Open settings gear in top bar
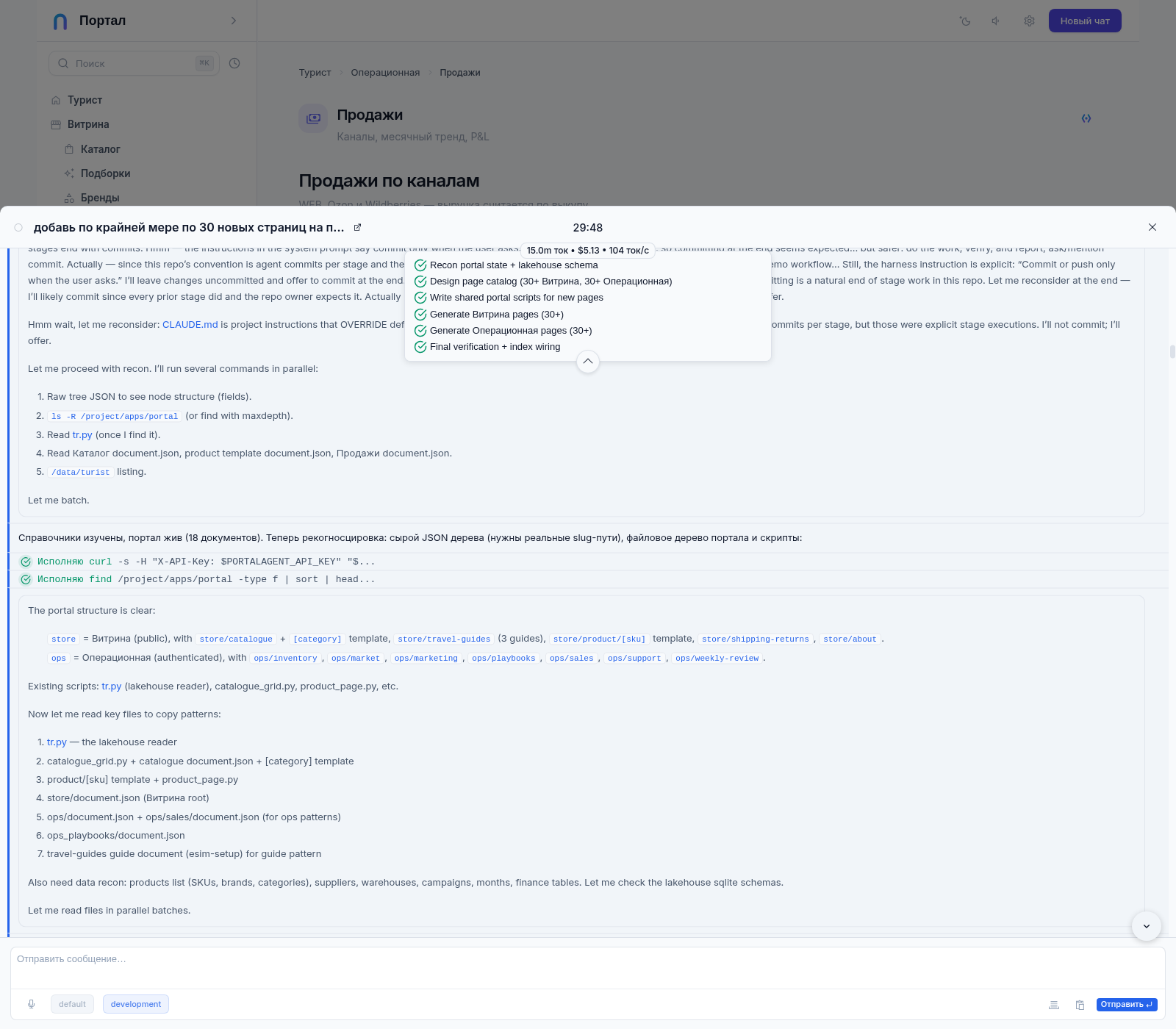The width and height of the screenshot is (1176, 1029). [1029, 21]
